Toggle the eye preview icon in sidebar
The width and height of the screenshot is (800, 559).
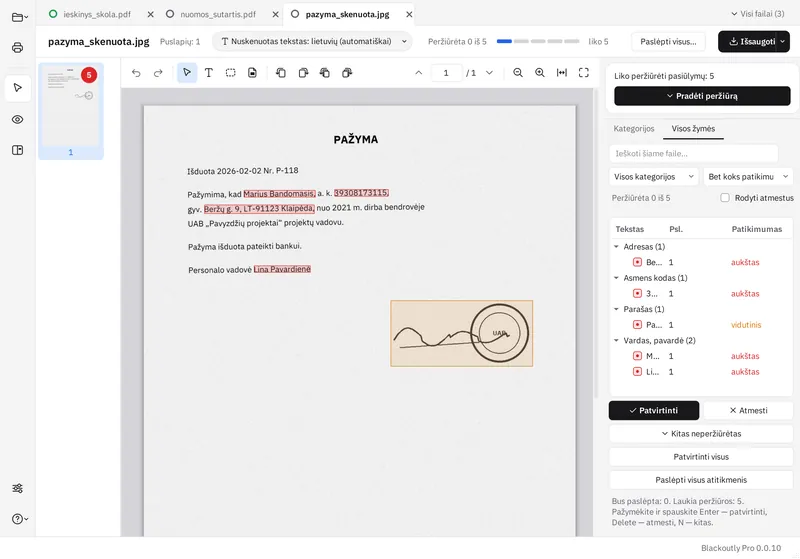[x=17, y=119]
